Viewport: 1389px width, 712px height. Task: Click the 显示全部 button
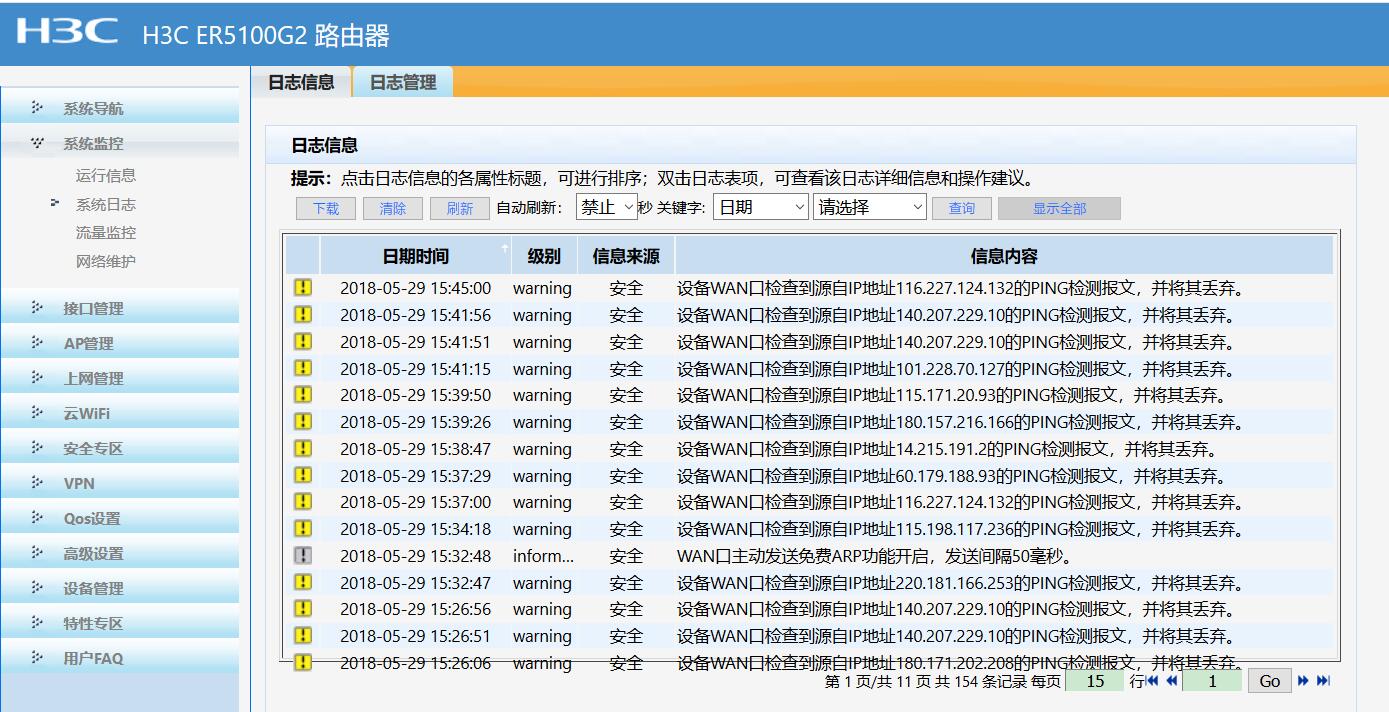point(1059,208)
